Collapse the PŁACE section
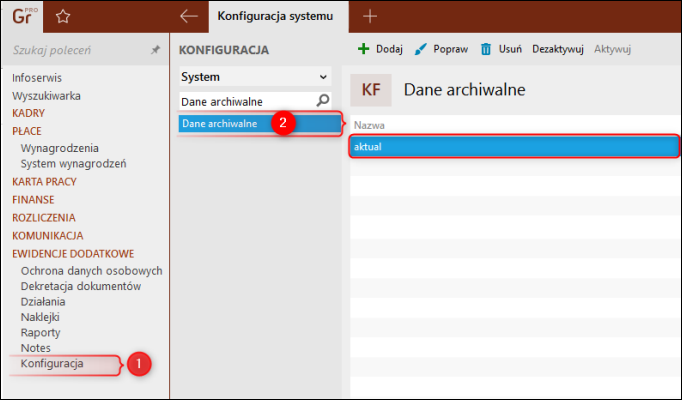Screen dimensions: 682x400 (27, 131)
